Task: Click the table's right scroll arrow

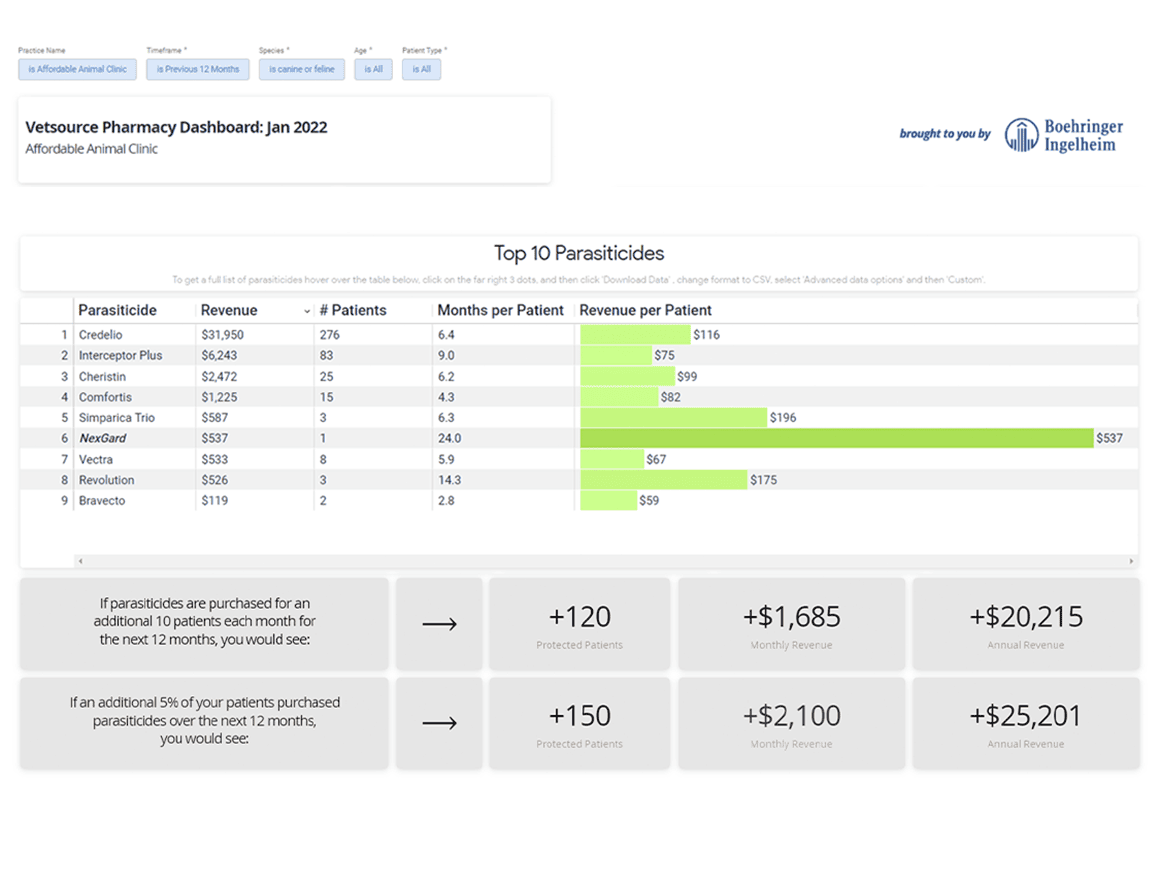Action: click(1131, 562)
